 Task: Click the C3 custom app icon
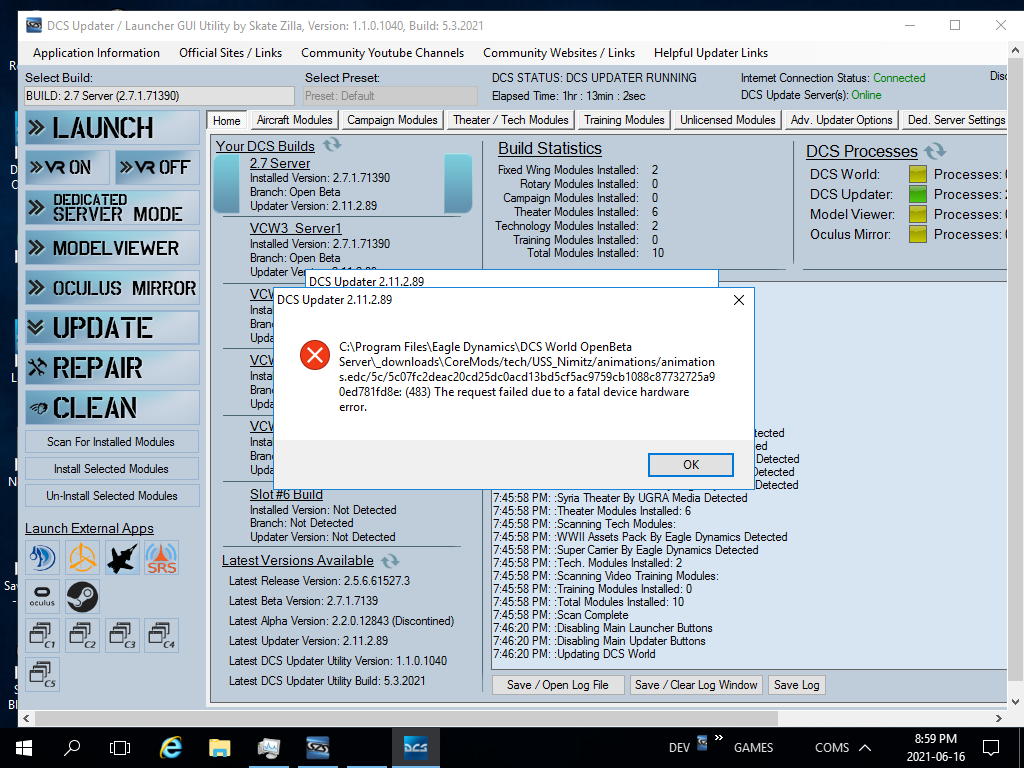122,635
